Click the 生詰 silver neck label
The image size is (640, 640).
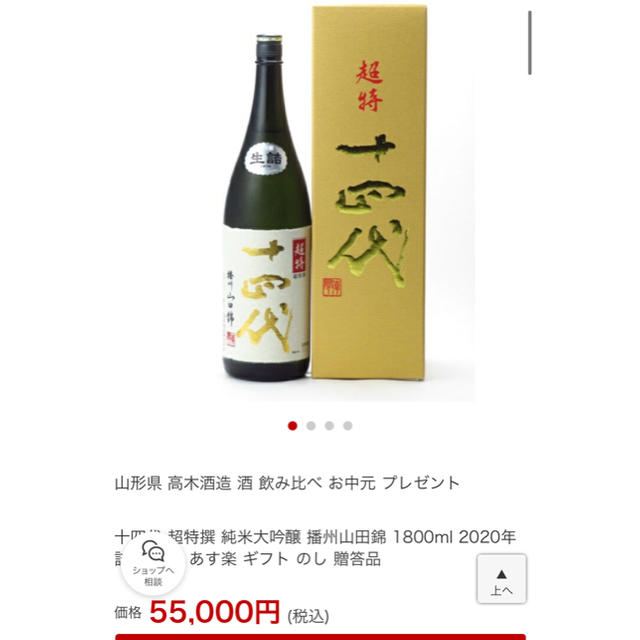coord(266,158)
